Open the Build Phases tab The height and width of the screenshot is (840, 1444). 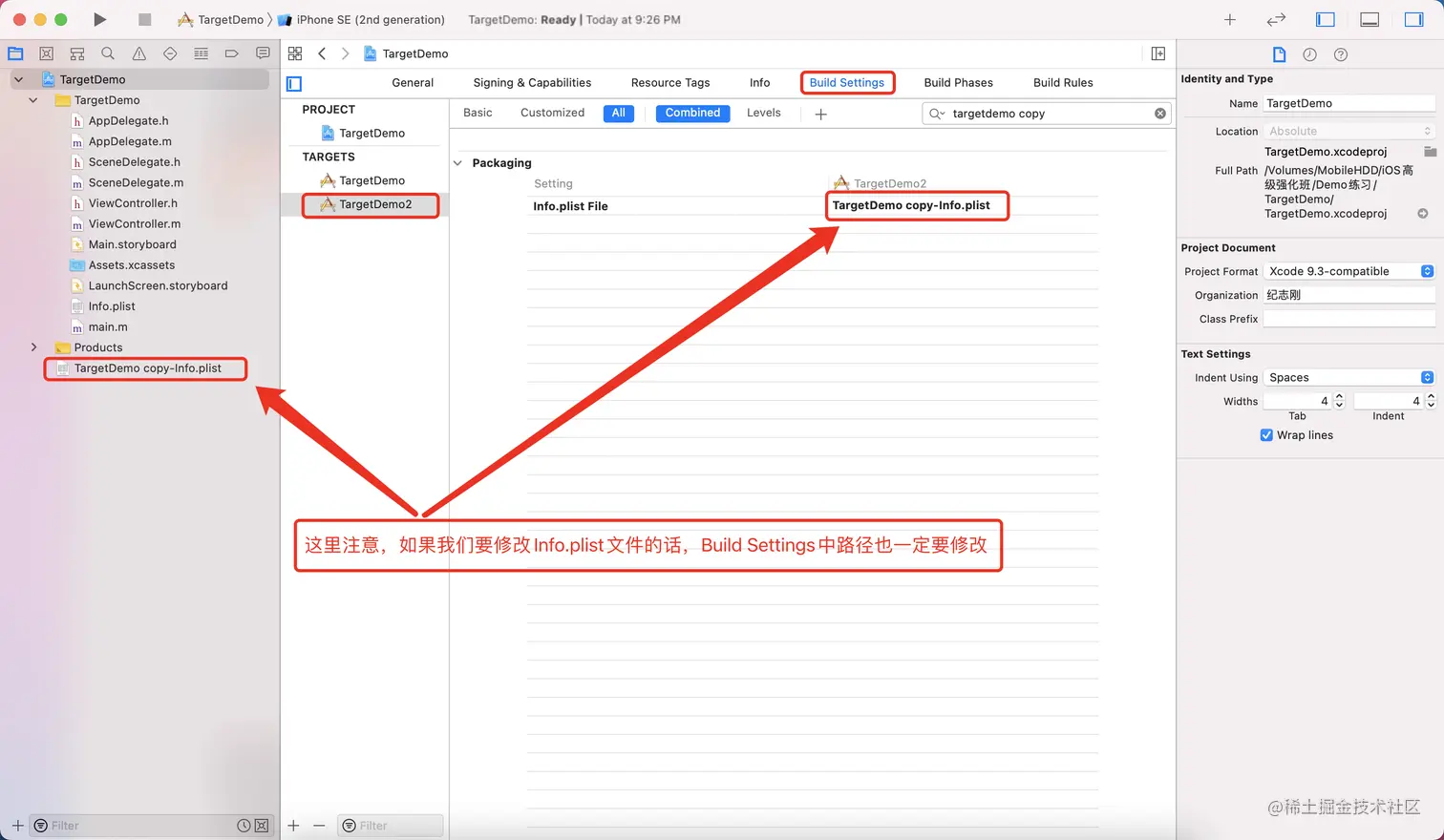coord(958,83)
